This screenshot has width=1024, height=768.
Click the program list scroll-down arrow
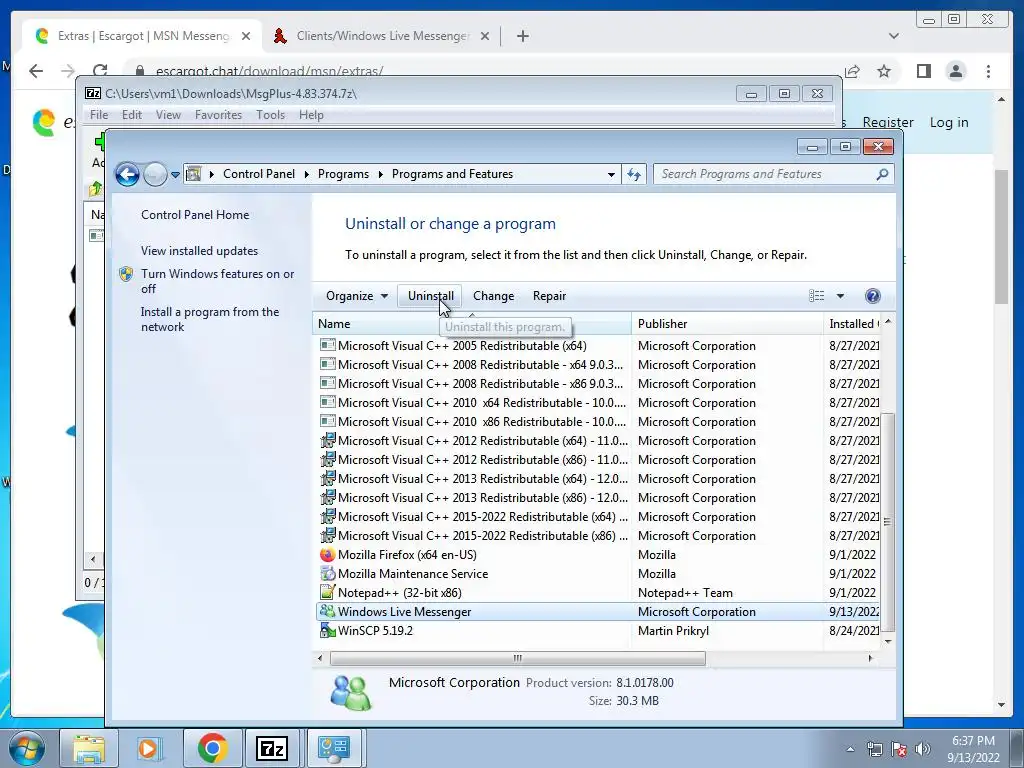click(x=888, y=641)
